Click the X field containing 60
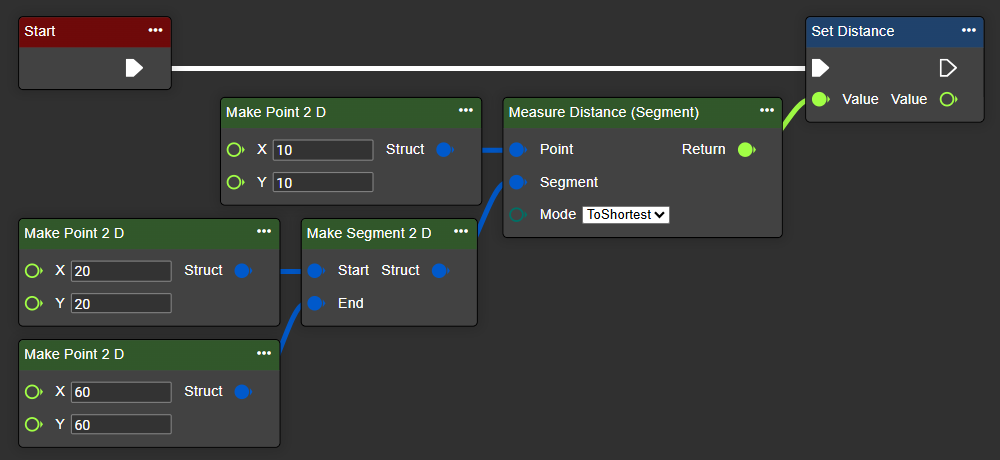The image size is (1000, 460). point(121,392)
